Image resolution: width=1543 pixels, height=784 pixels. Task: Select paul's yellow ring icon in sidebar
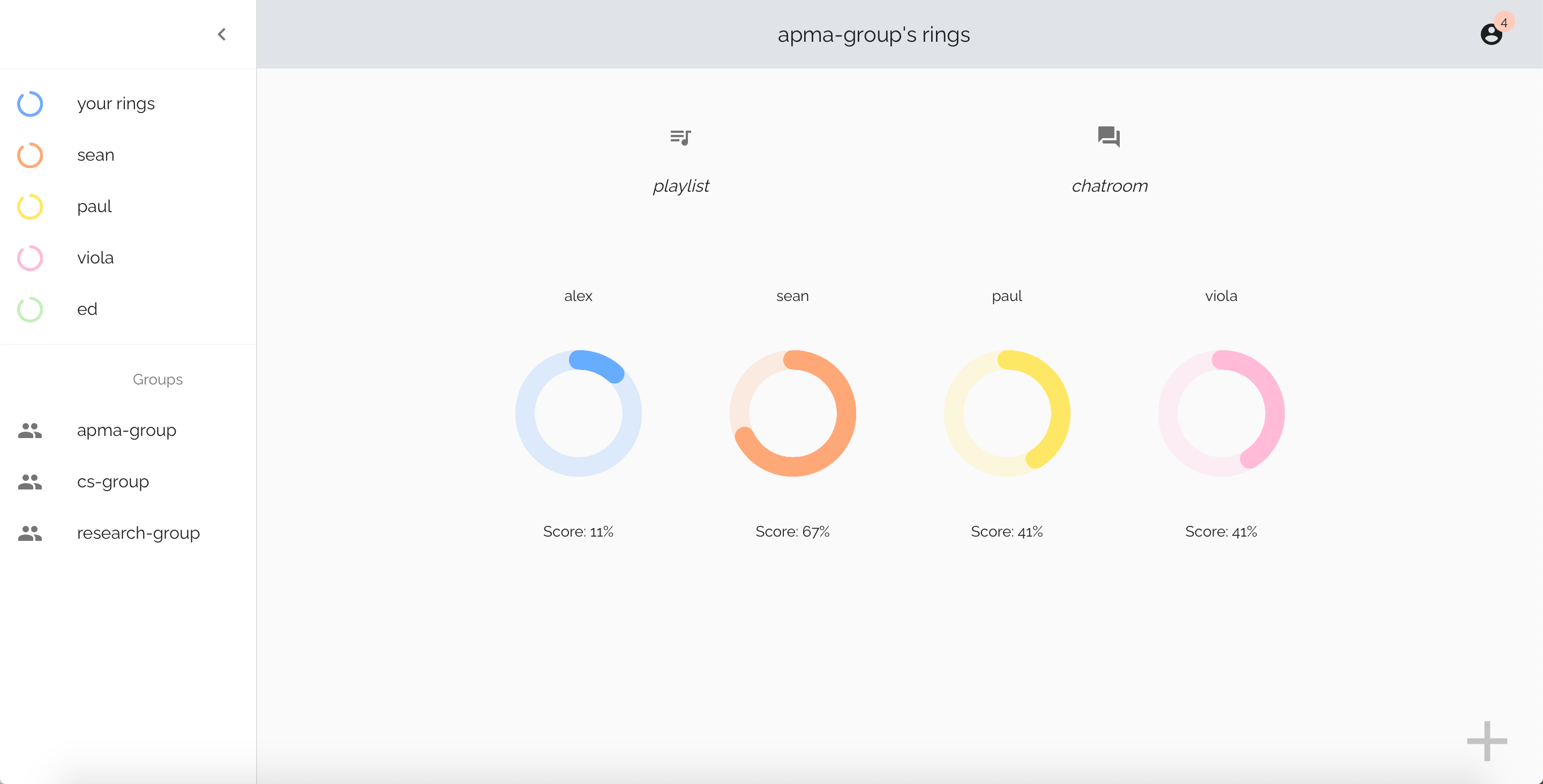pyautogui.click(x=30, y=207)
